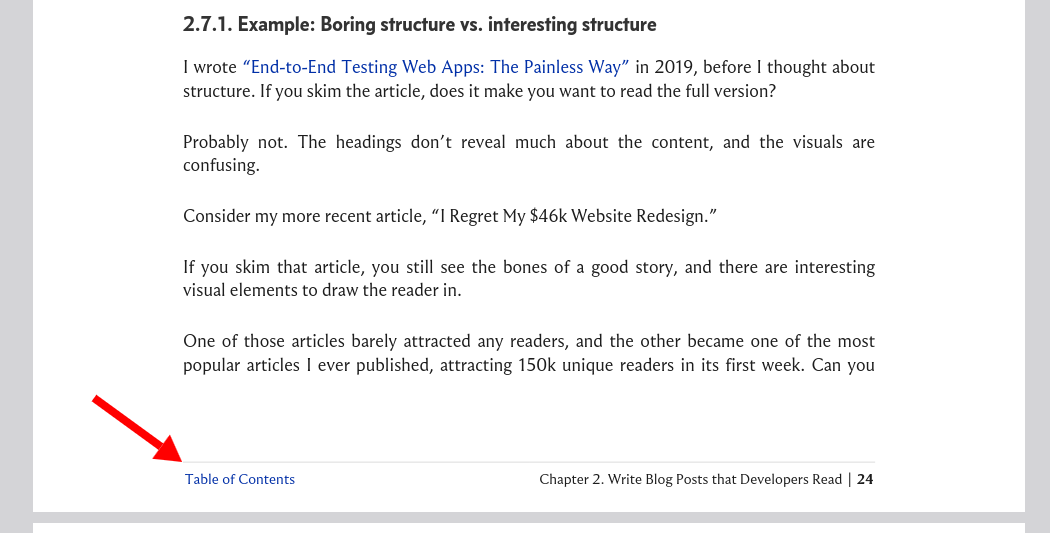Click the "2.7.1." section number

click(x=208, y=25)
